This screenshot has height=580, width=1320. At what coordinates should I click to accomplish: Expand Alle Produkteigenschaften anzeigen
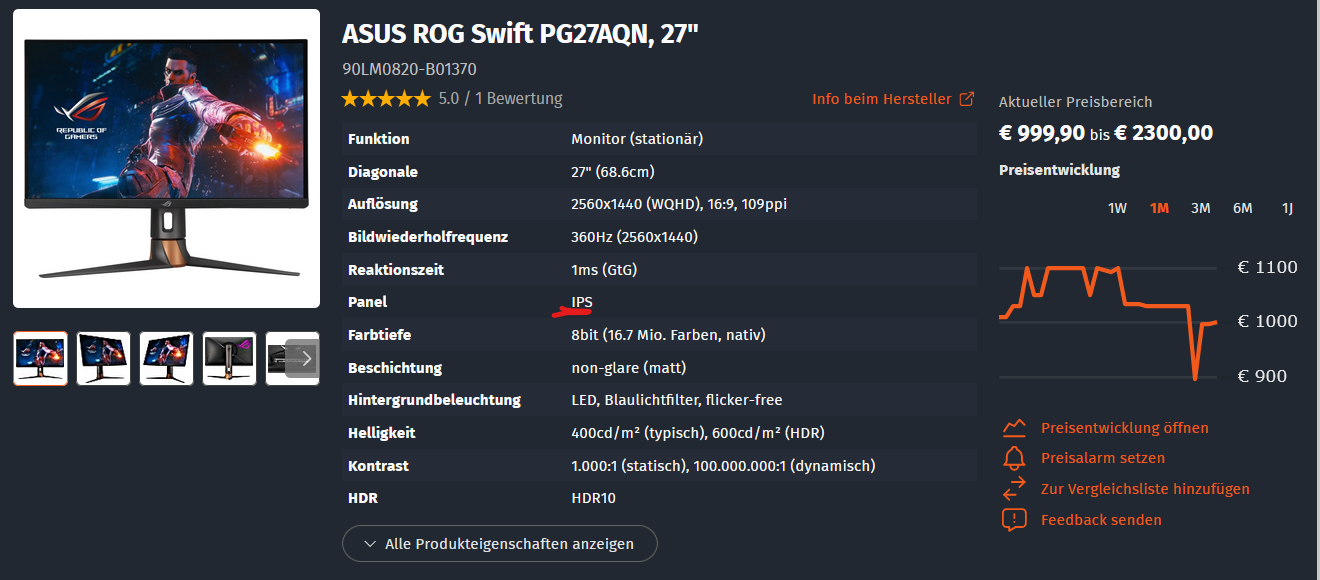point(500,544)
